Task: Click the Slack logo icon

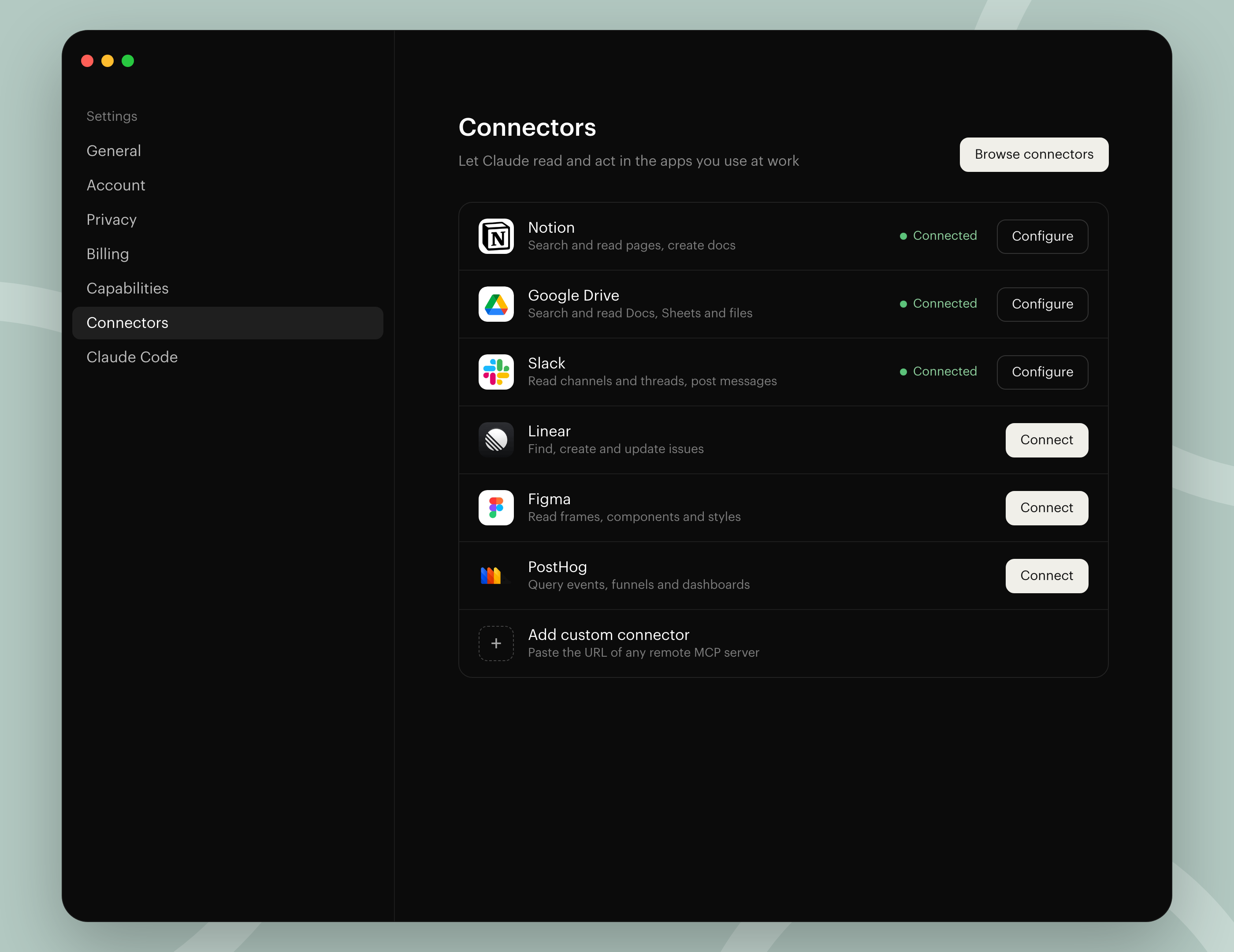Action: [x=495, y=372]
